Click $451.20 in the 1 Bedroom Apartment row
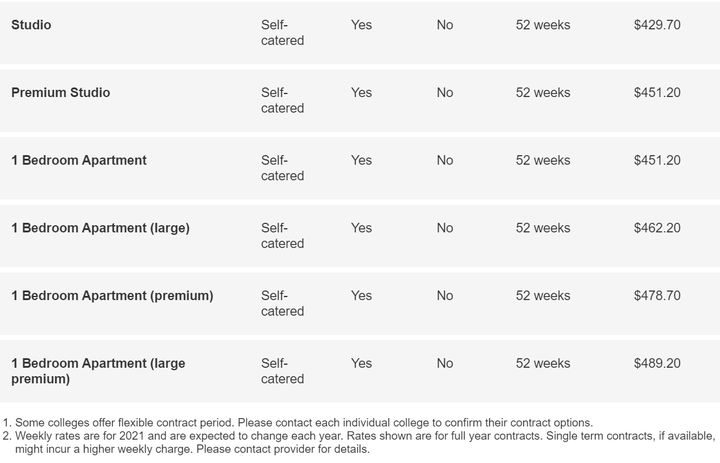Image resolution: width=720 pixels, height=463 pixels. (x=657, y=160)
